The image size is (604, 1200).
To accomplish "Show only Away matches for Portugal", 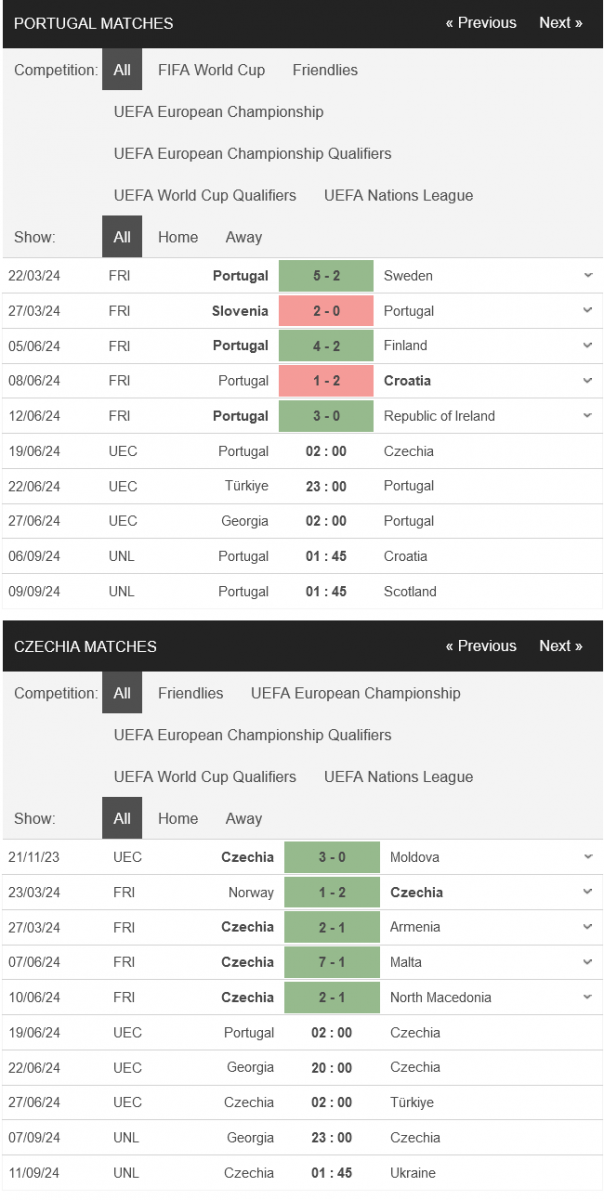I will click(x=244, y=237).
